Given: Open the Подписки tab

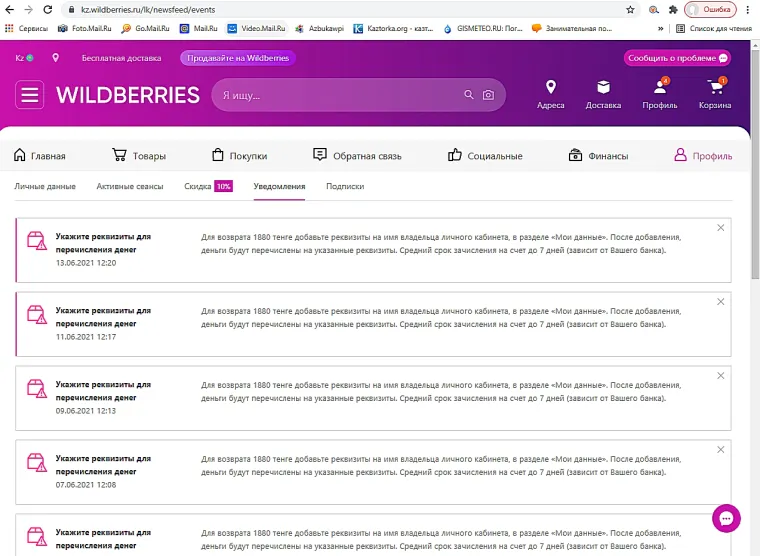Looking at the screenshot, I should pyautogui.click(x=345, y=186).
